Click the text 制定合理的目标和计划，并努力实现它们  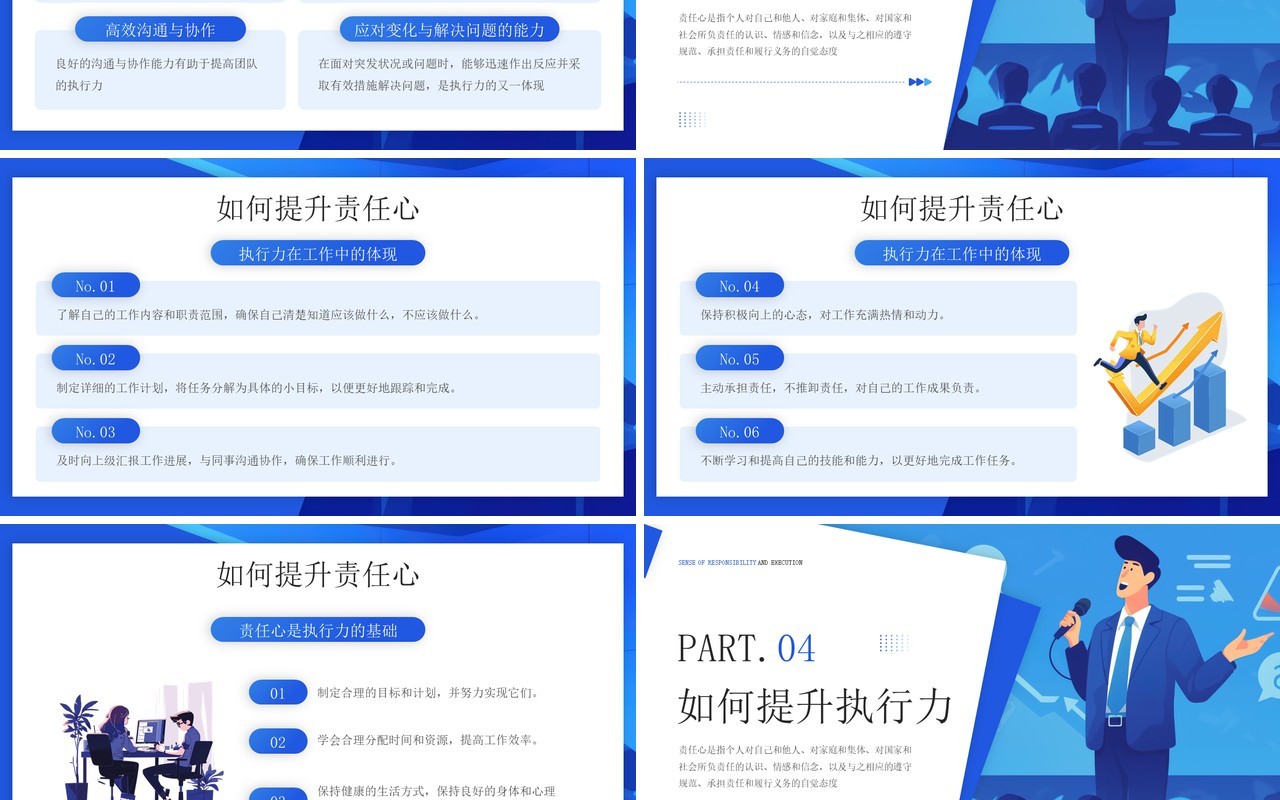click(x=429, y=692)
